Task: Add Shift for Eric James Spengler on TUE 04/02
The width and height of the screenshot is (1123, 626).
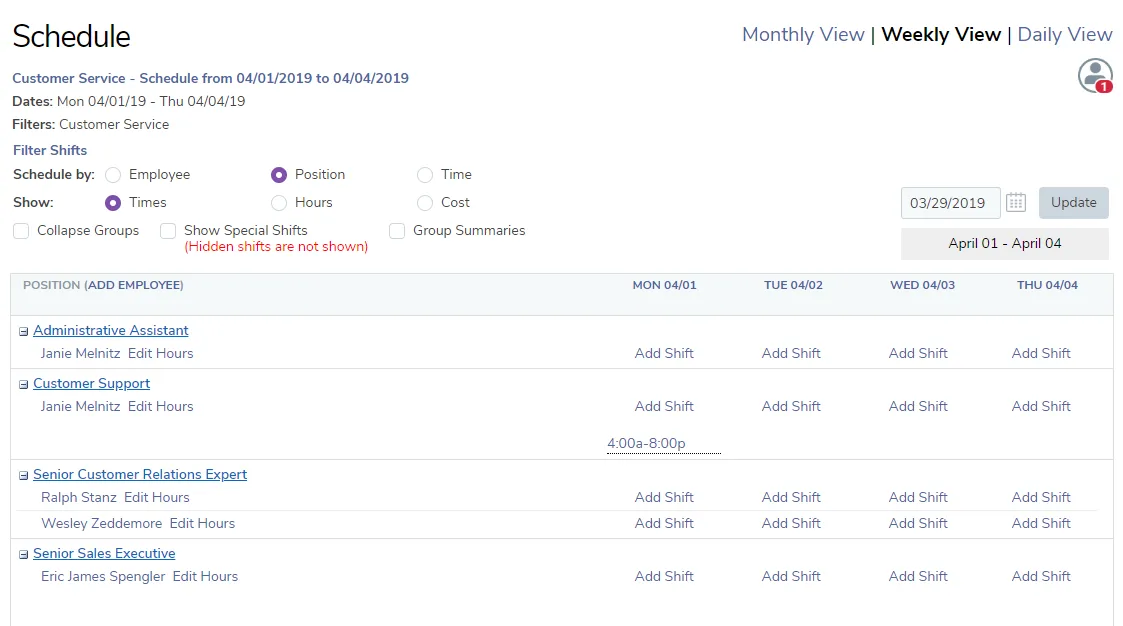Action: click(x=791, y=577)
